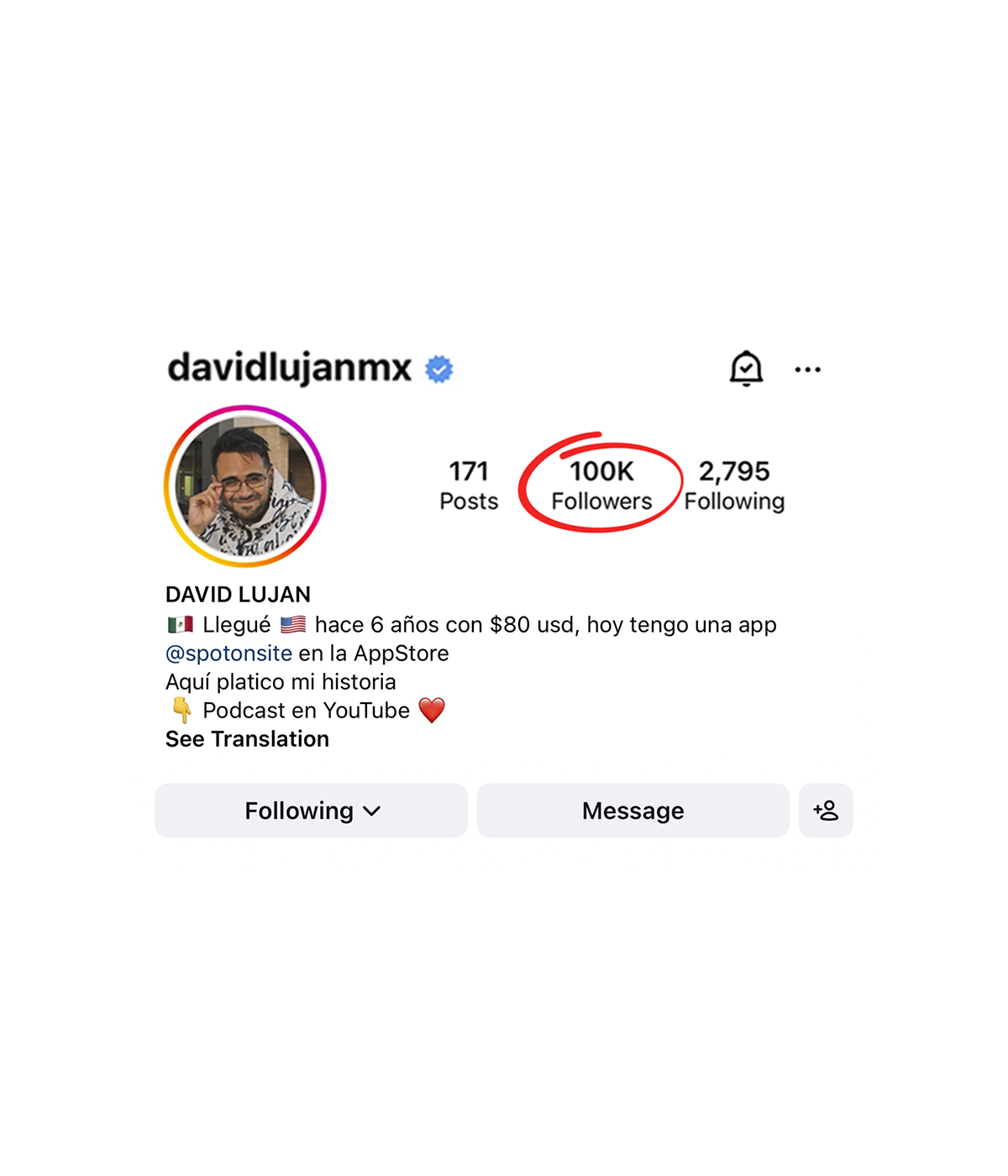Click the Mexico flag emoji

pos(181,625)
